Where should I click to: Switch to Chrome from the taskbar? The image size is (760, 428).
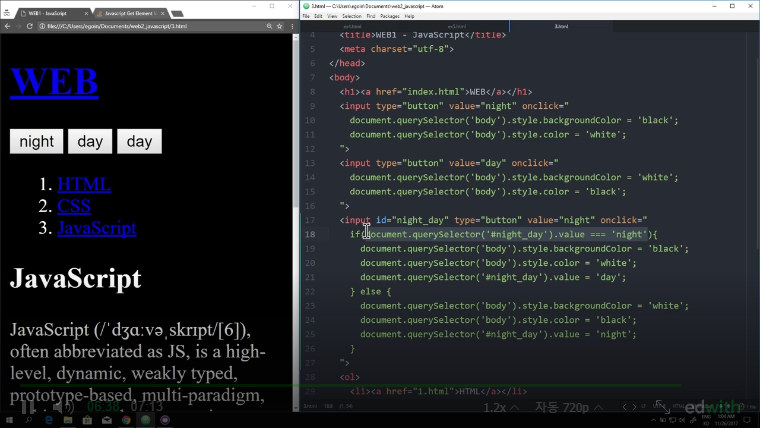[126, 420]
